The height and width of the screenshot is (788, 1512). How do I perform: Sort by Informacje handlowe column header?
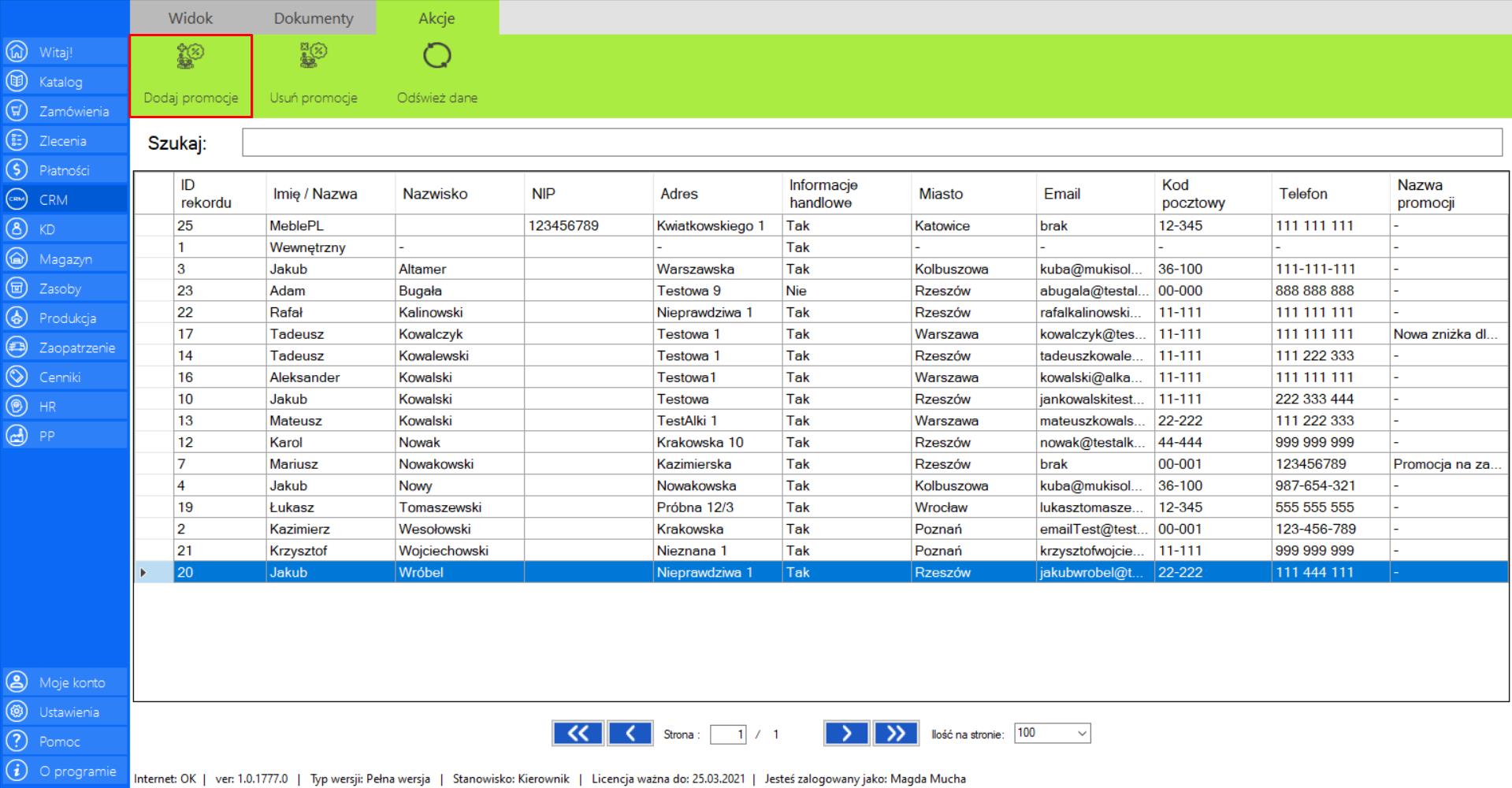click(x=847, y=194)
